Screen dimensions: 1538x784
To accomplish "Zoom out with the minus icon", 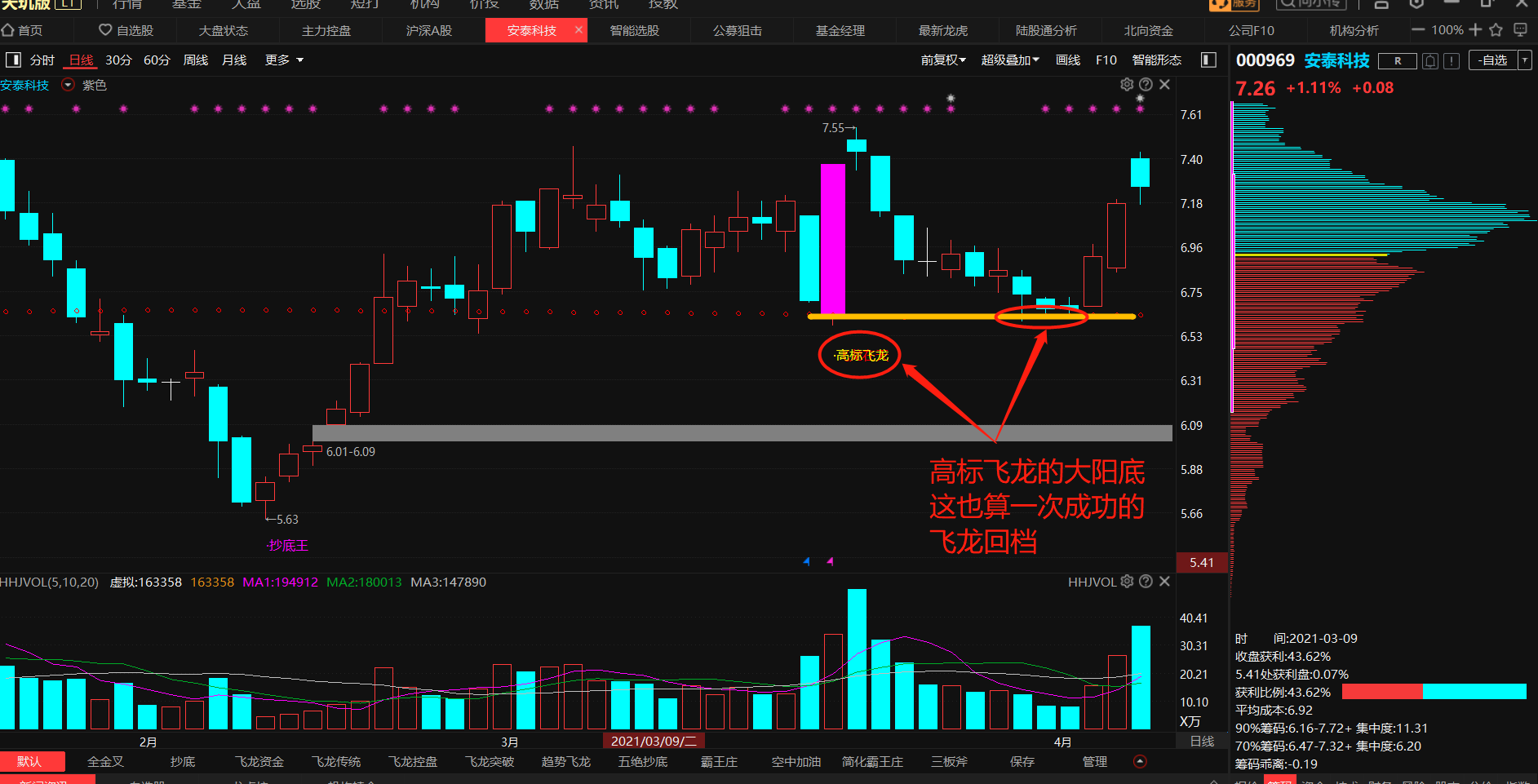I will pos(1418,30).
